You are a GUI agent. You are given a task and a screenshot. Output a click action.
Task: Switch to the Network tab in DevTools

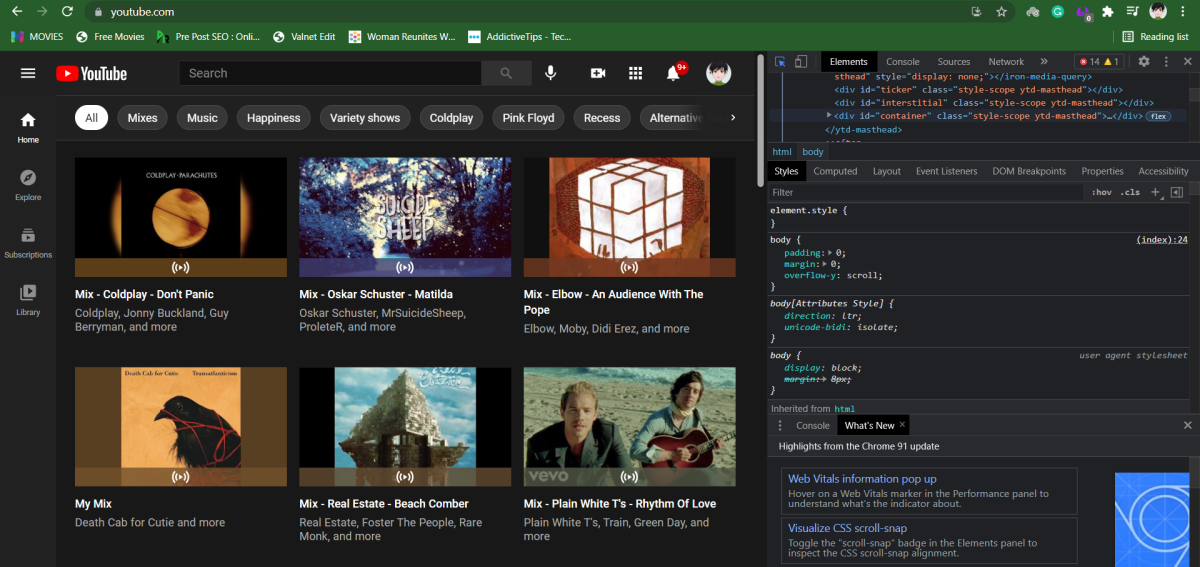(x=1006, y=62)
